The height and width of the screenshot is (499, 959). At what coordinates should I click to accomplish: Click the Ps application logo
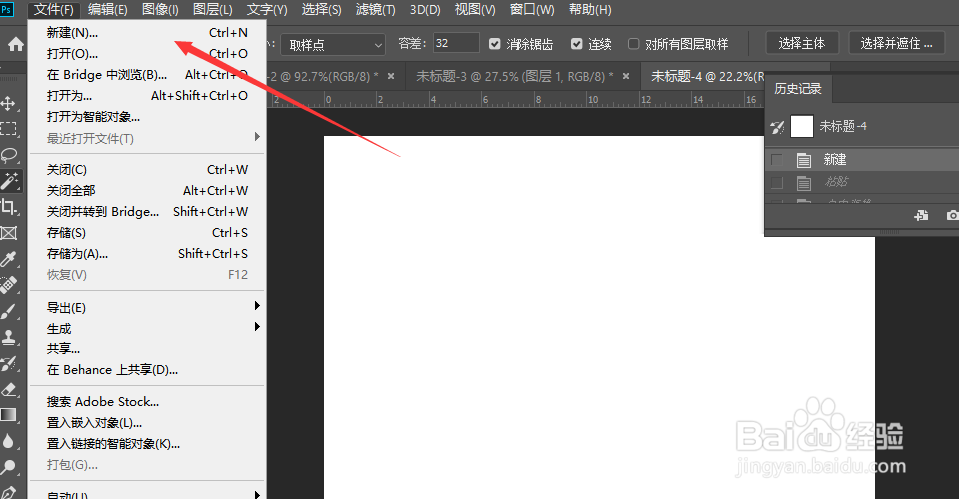[6, 10]
